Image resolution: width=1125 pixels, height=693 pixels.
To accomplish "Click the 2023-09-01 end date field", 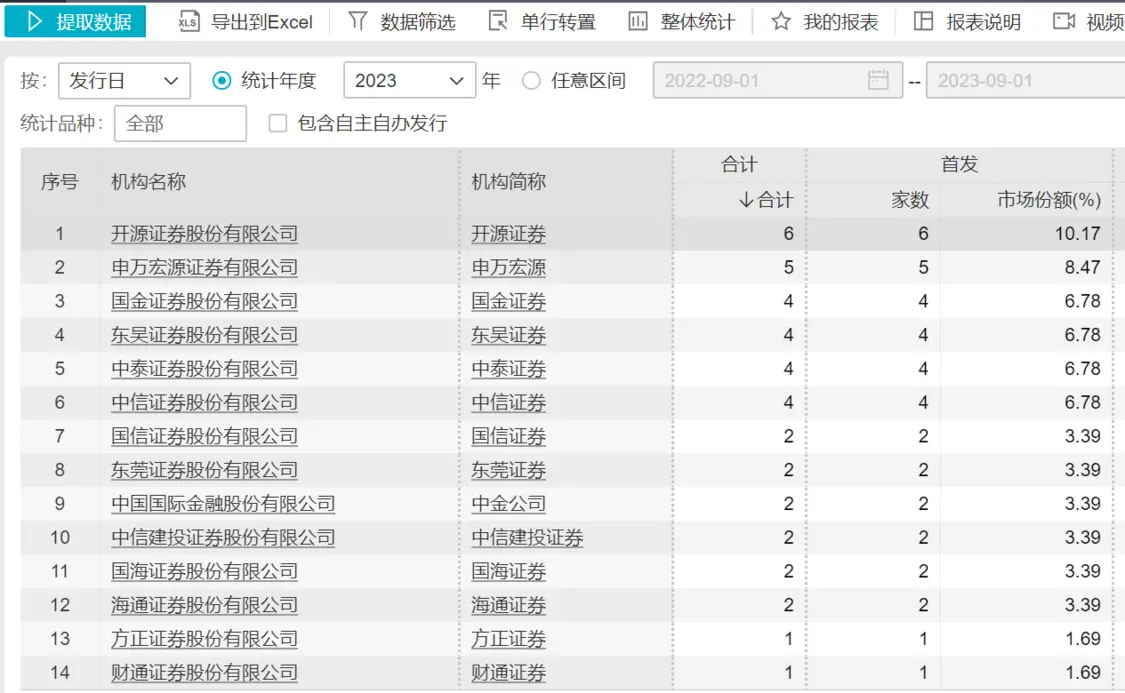I will [1026, 80].
